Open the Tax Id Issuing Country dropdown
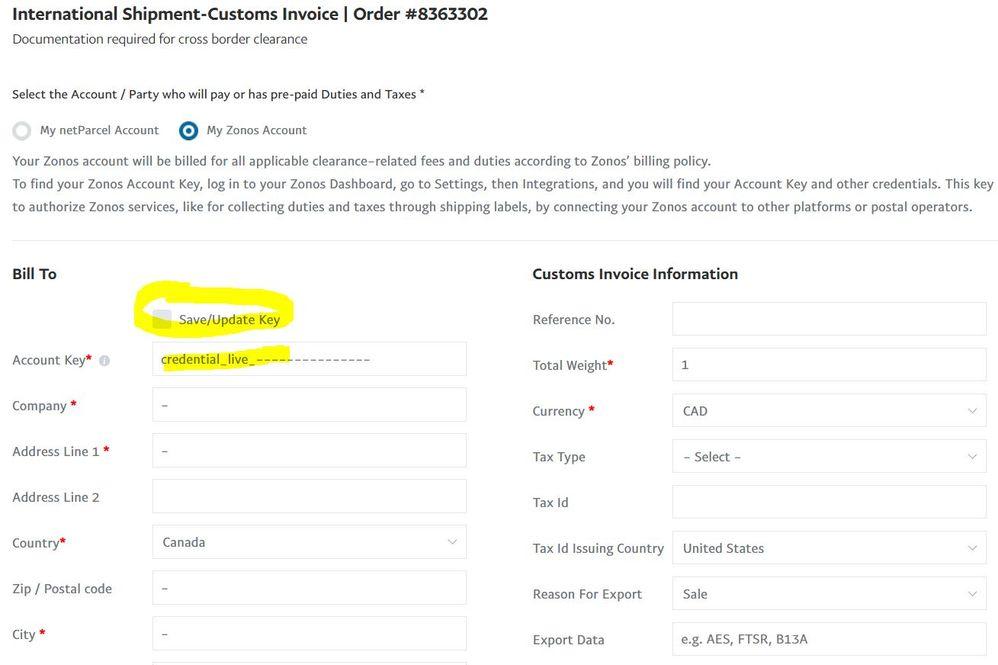 [829, 548]
